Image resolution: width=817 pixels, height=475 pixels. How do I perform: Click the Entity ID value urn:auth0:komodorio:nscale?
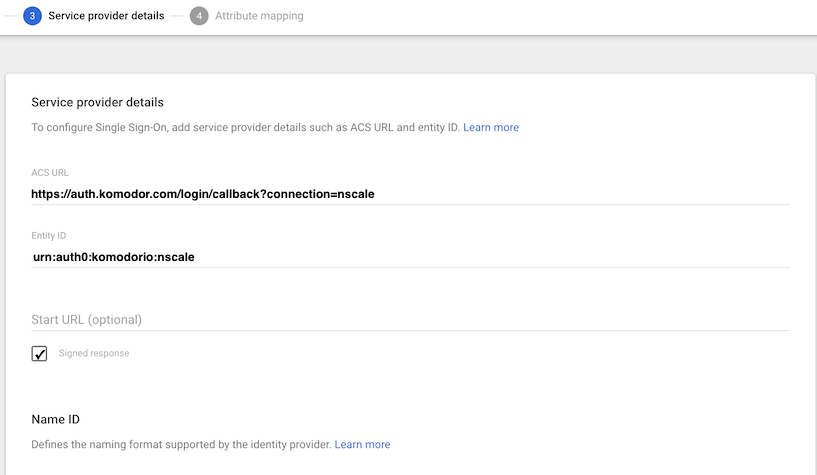113,256
